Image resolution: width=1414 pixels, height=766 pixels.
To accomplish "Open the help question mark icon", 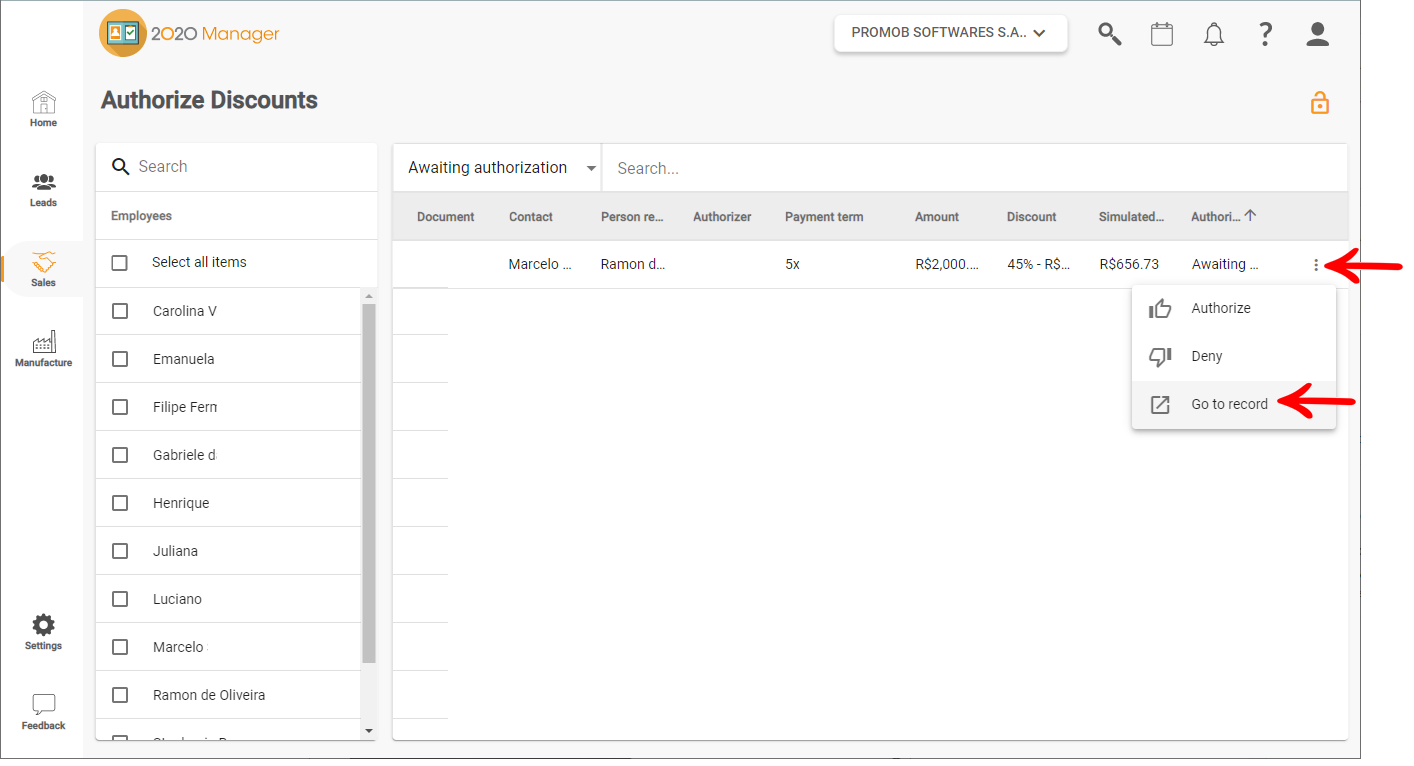I will 1266,34.
